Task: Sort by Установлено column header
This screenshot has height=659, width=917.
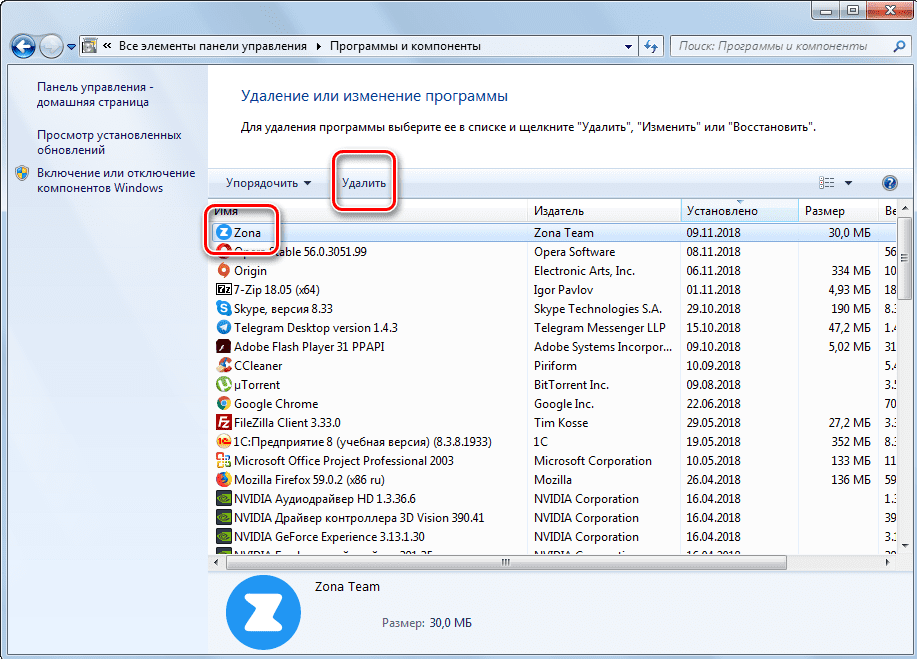Action: (740, 211)
